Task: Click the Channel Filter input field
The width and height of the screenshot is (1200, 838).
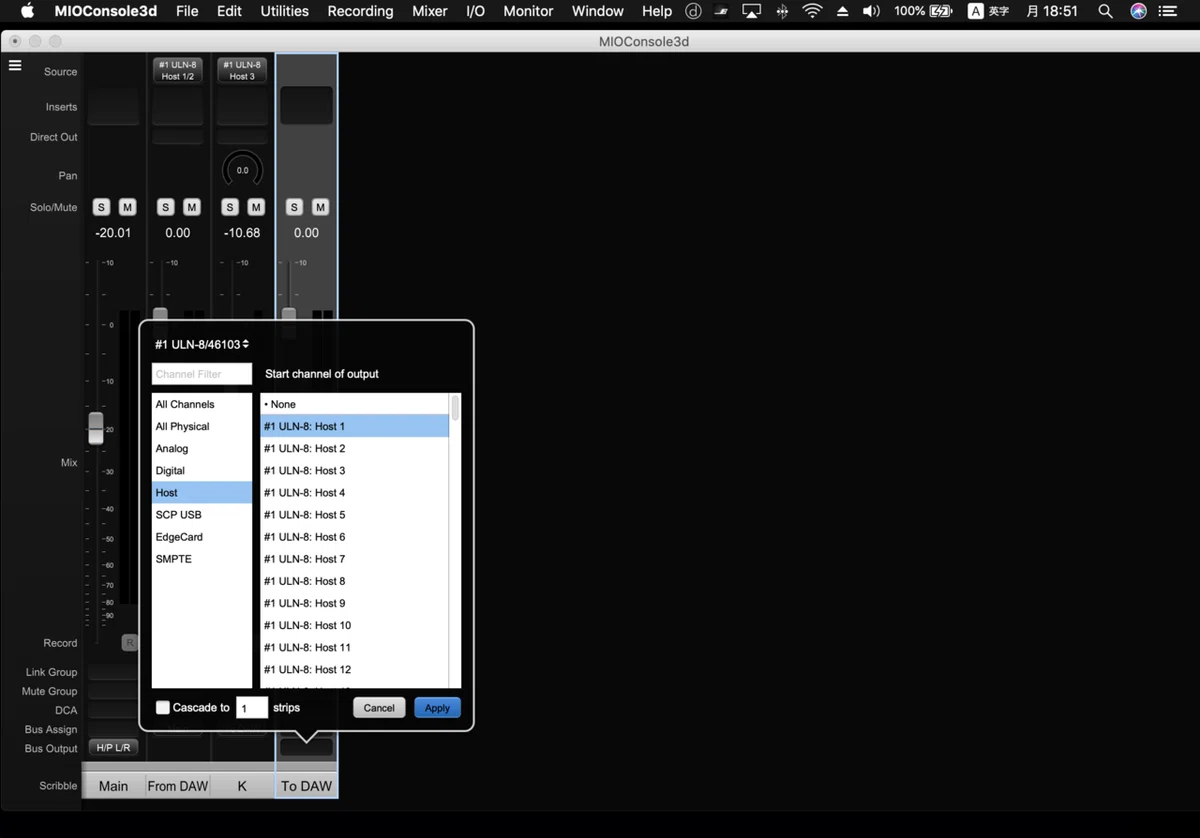Action: tap(202, 374)
